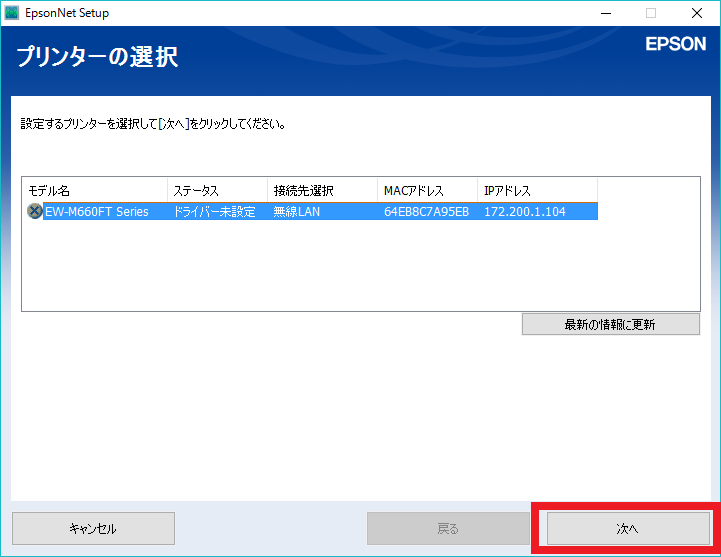
Task: Sort the list by モデル名 column header
Action: point(95,190)
